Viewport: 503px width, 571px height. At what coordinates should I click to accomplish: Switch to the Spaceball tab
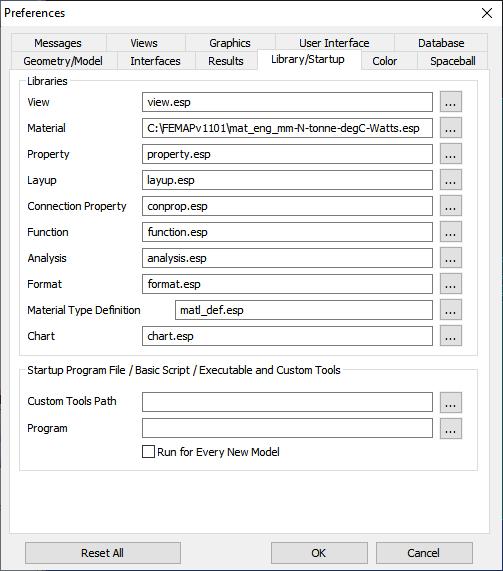click(453, 61)
